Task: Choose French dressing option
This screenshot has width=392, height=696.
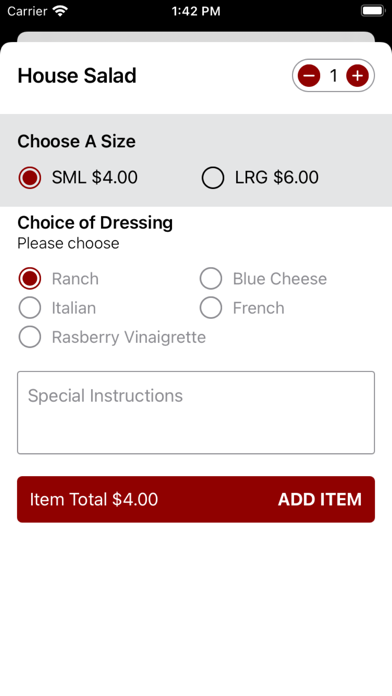Action: pyautogui.click(x=211, y=308)
